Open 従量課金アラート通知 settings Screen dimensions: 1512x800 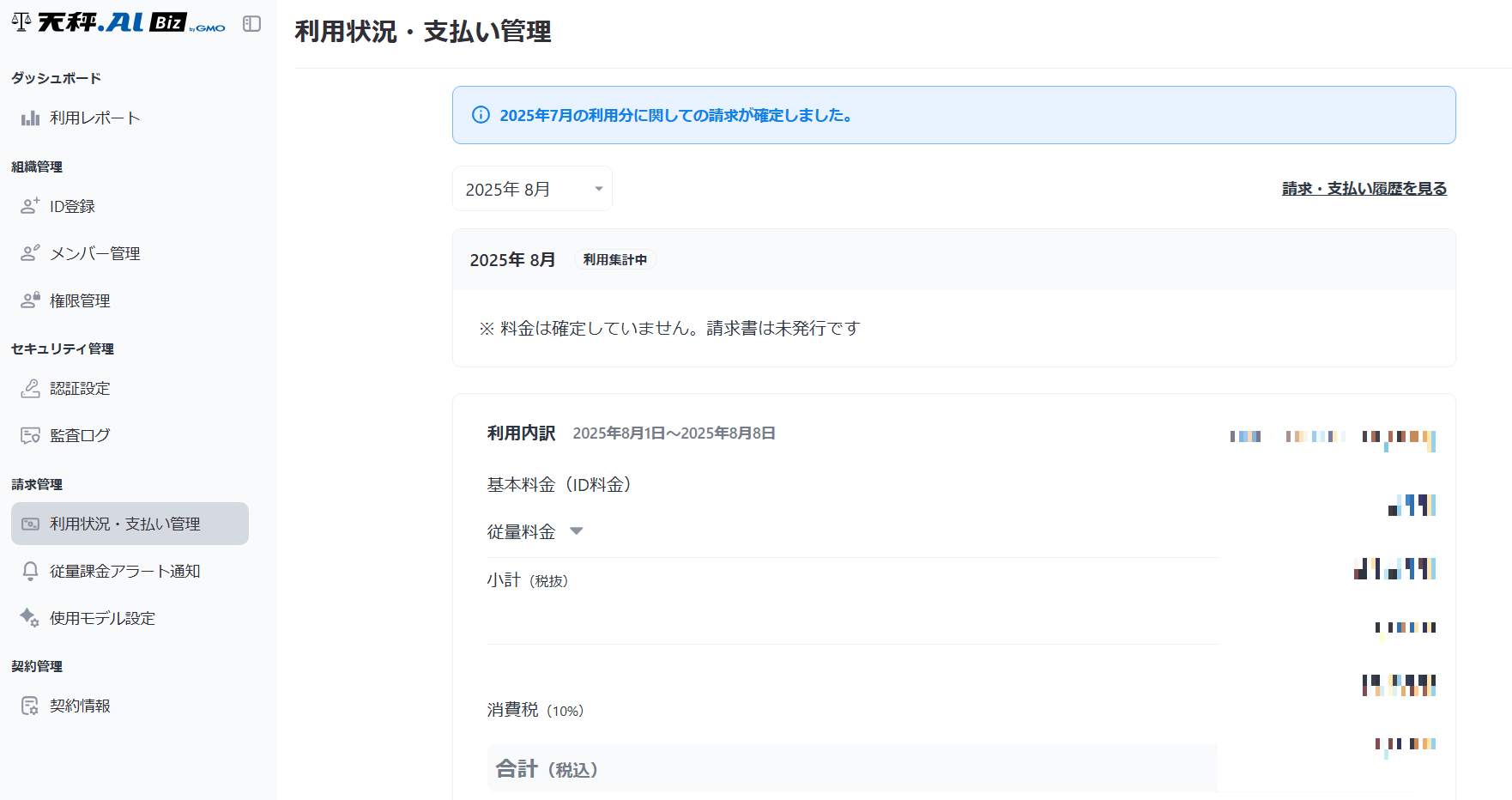click(x=124, y=571)
